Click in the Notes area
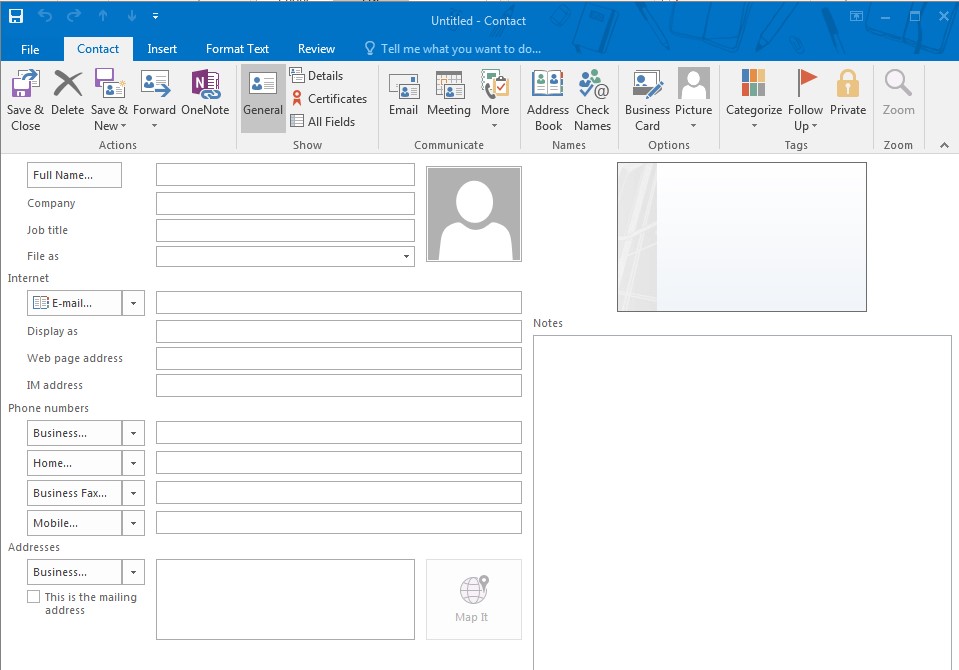Viewport: 959px width, 670px height. point(742,502)
